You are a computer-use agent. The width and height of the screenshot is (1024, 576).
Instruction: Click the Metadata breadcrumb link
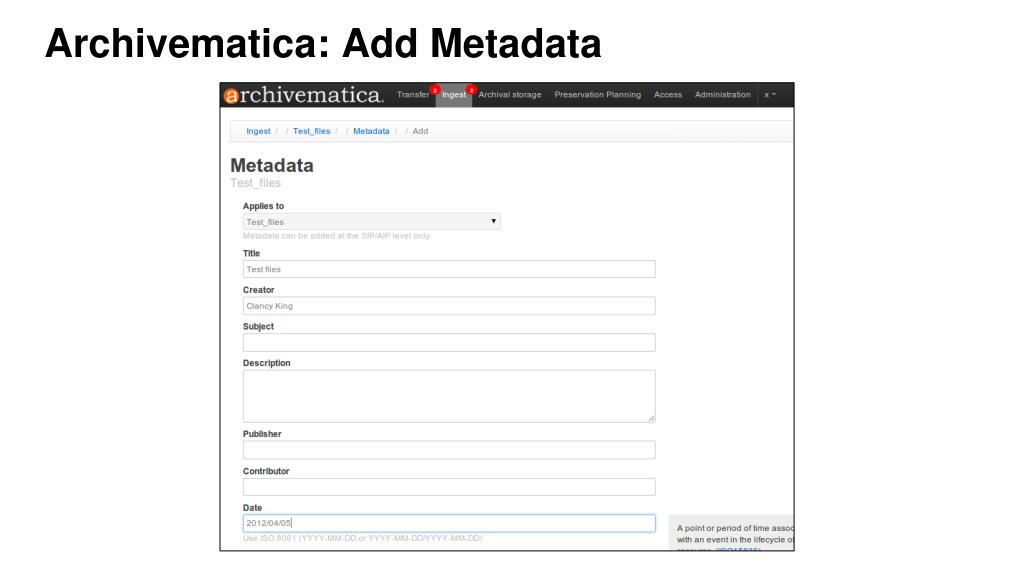click(x=371, y=131)
